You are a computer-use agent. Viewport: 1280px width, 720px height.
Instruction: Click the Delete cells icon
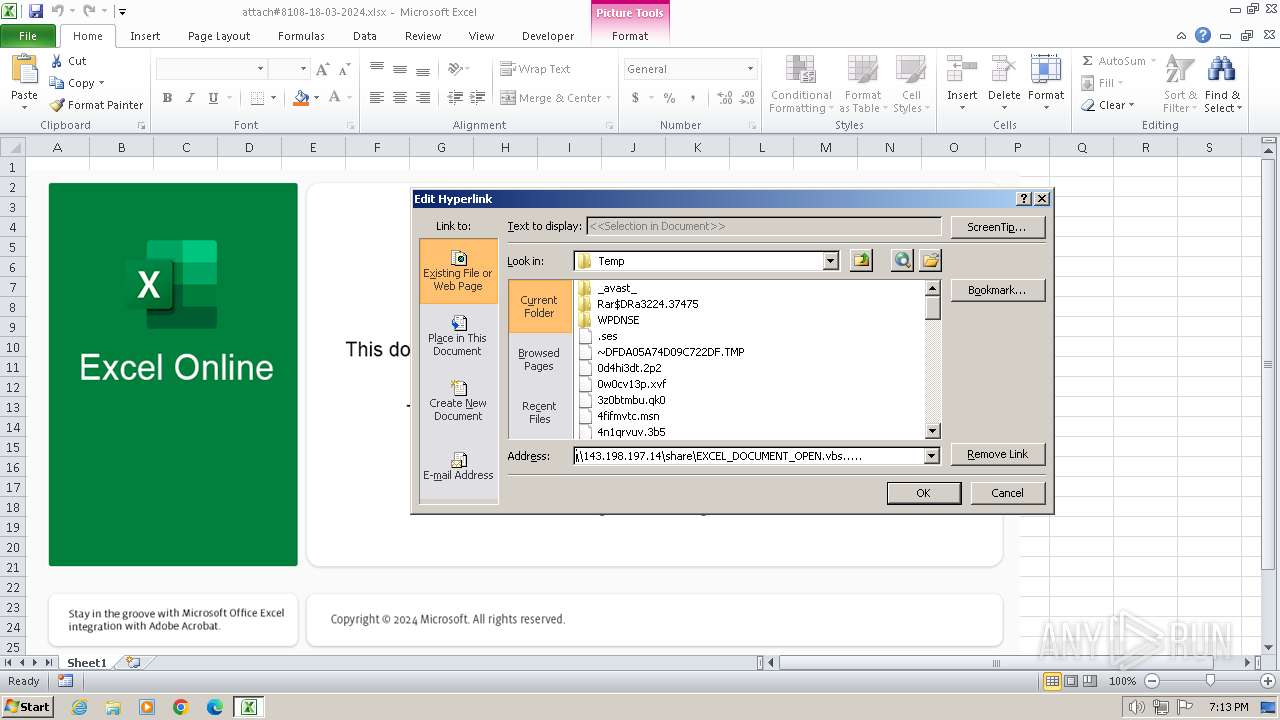(x=1004, y=70)
